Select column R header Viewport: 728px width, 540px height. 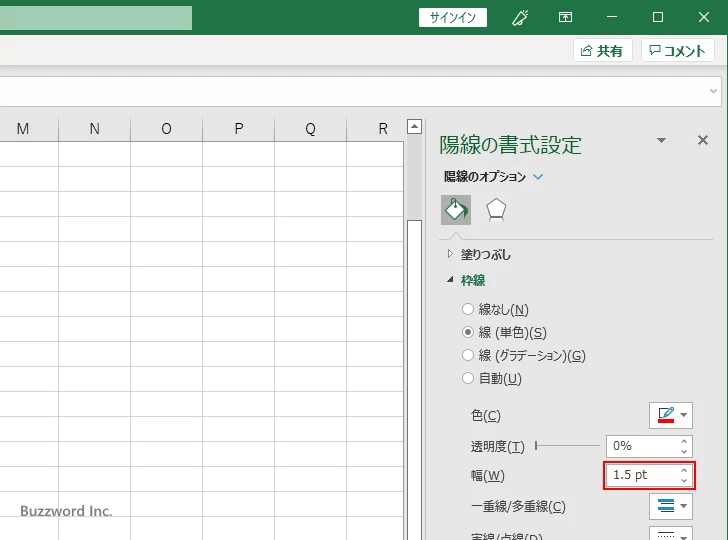tap(375, 129)
